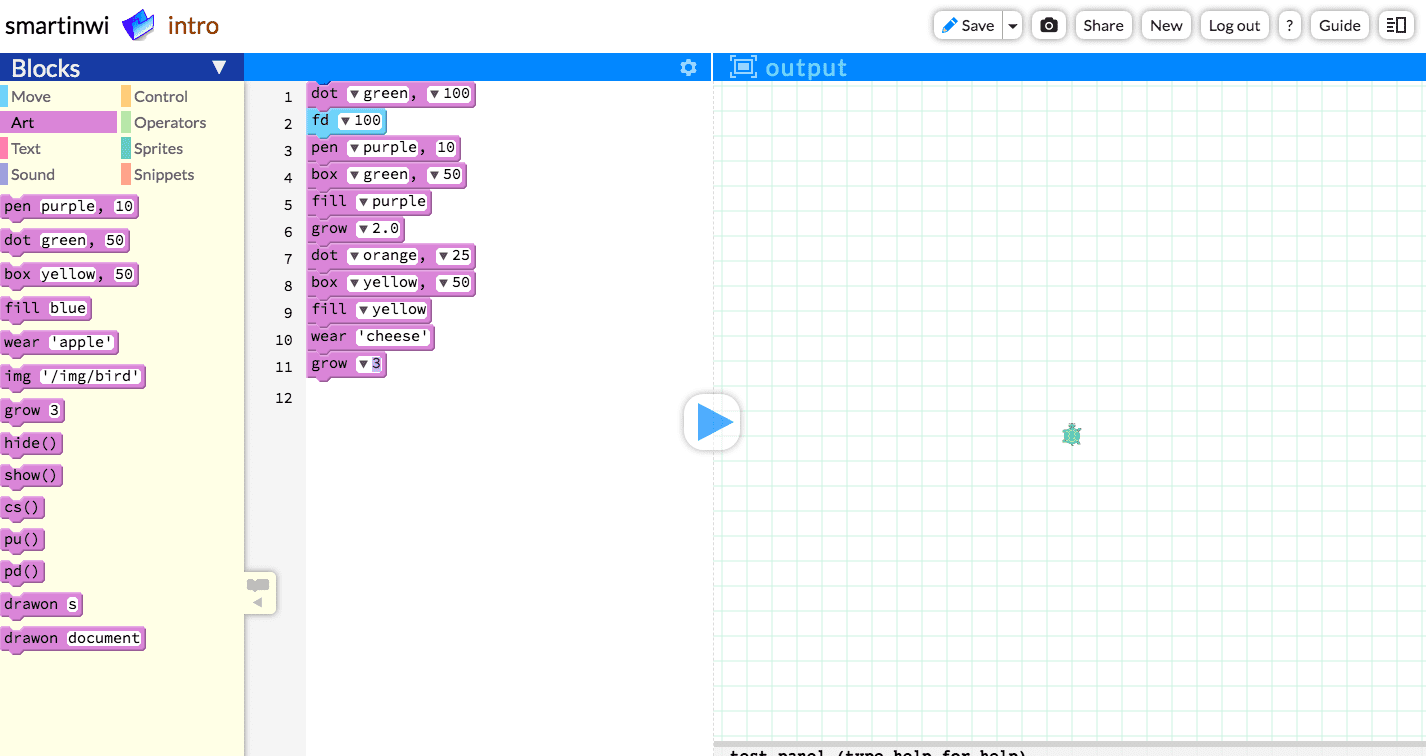1426x756 pixels.
Task: Pick the fill blue palette block
Action: pos(46,309)
